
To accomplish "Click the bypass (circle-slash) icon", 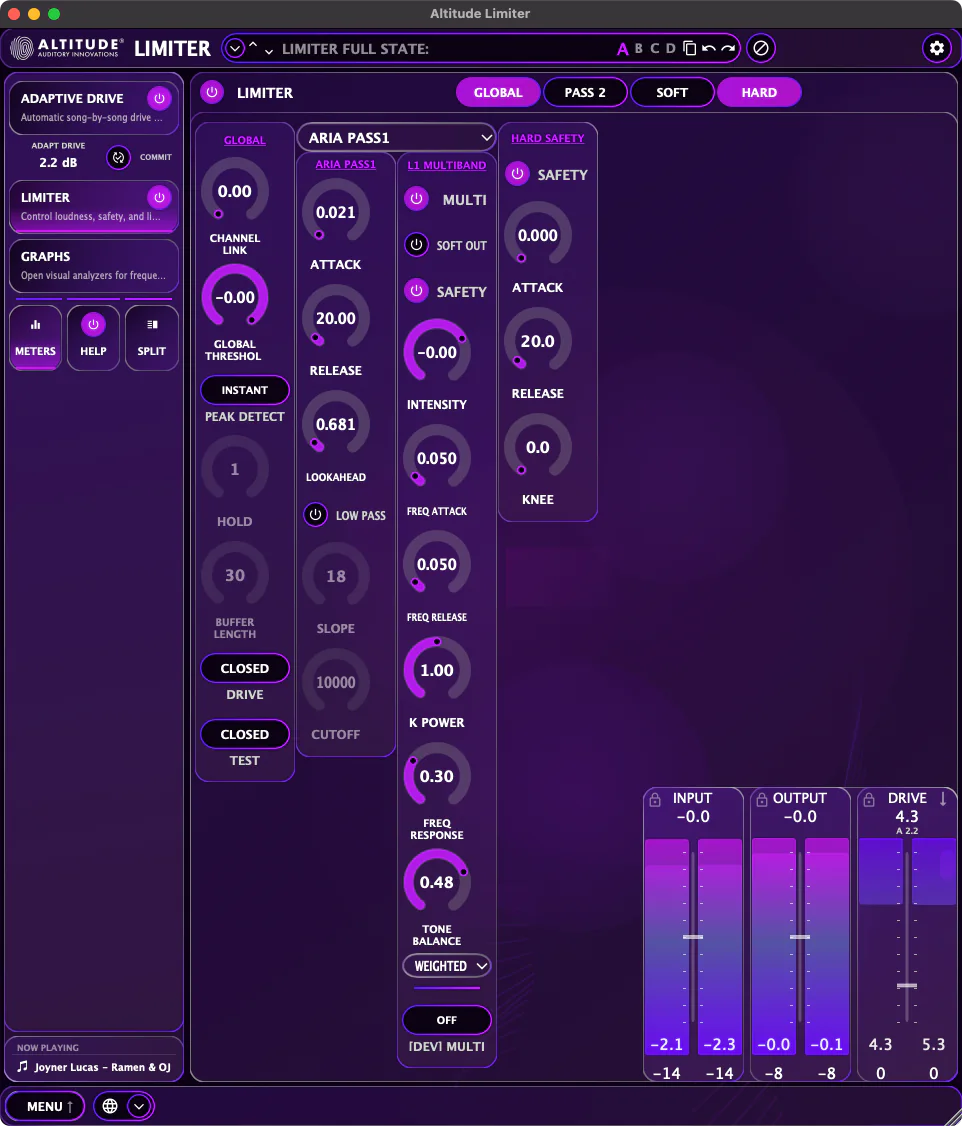I will click(760, 48).
